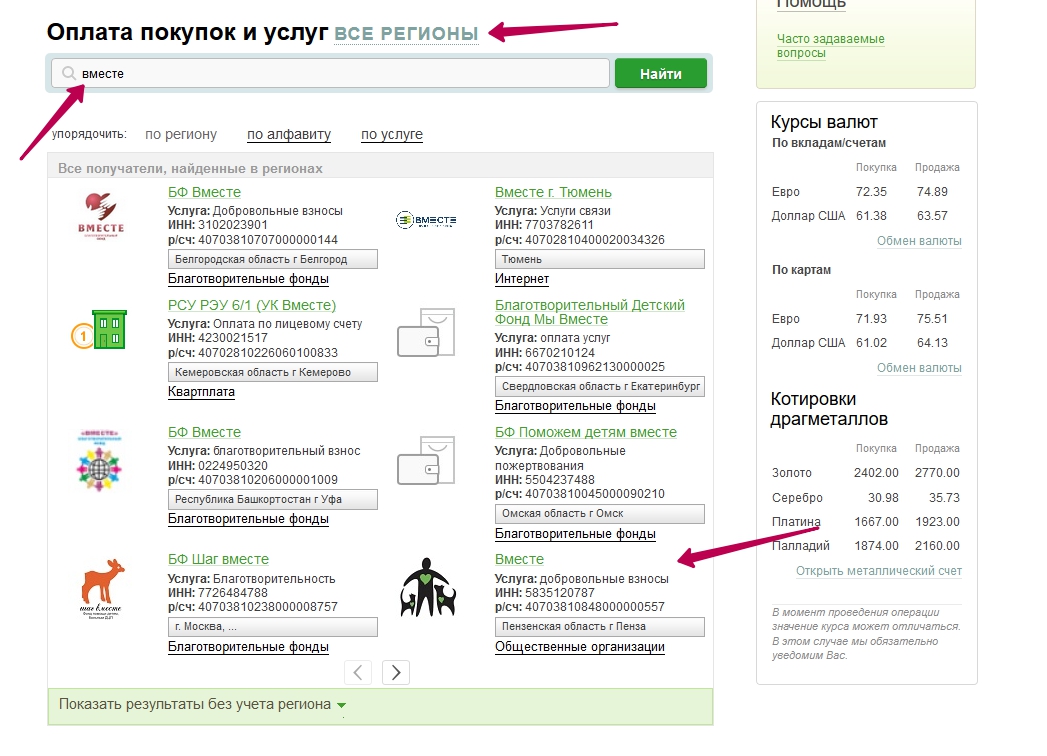Expand Показать результаты без учета региона

point(202,704)
